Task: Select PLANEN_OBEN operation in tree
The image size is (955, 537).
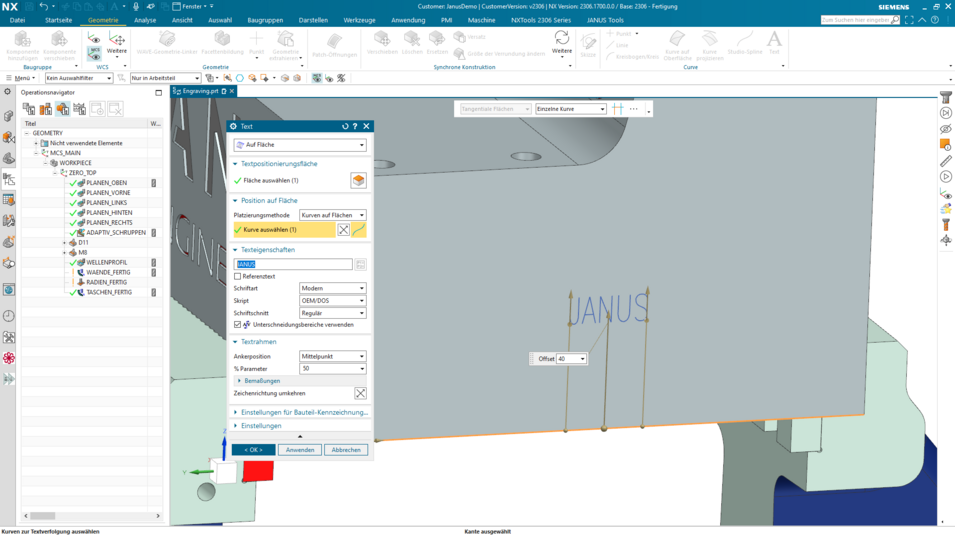Action: pos(106,183)
